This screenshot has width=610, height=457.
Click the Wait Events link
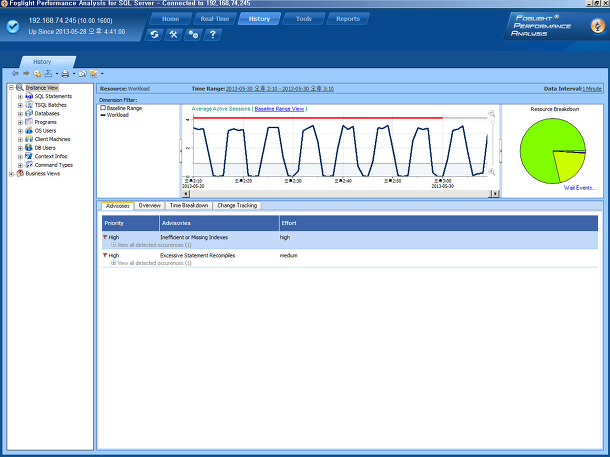pyautogui.click(x=580, y=187)
